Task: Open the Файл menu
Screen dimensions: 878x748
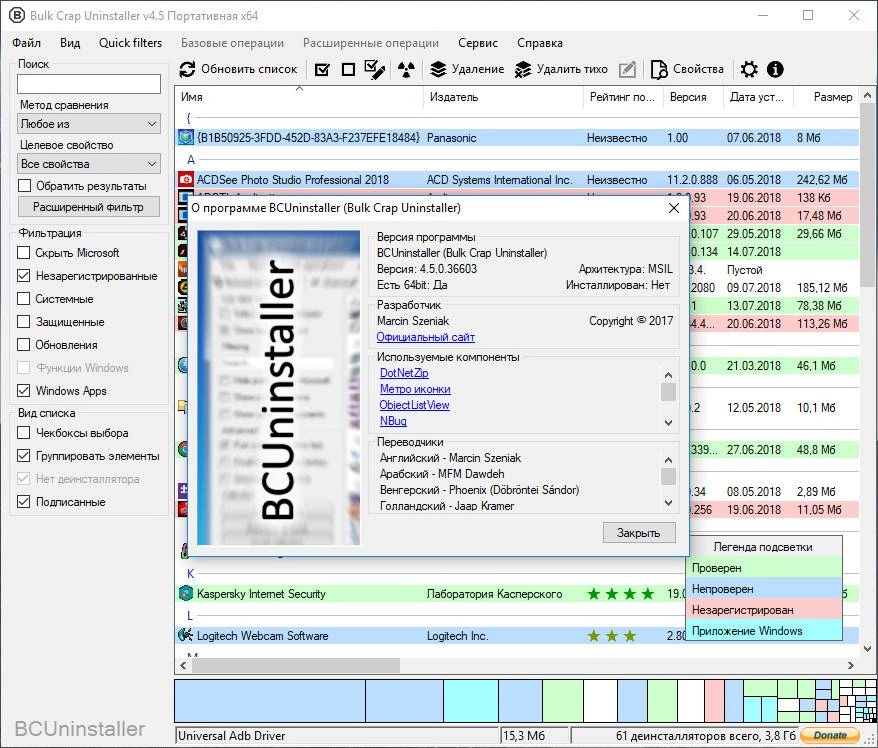Action: pyautogui.click(x=26, y=43)
